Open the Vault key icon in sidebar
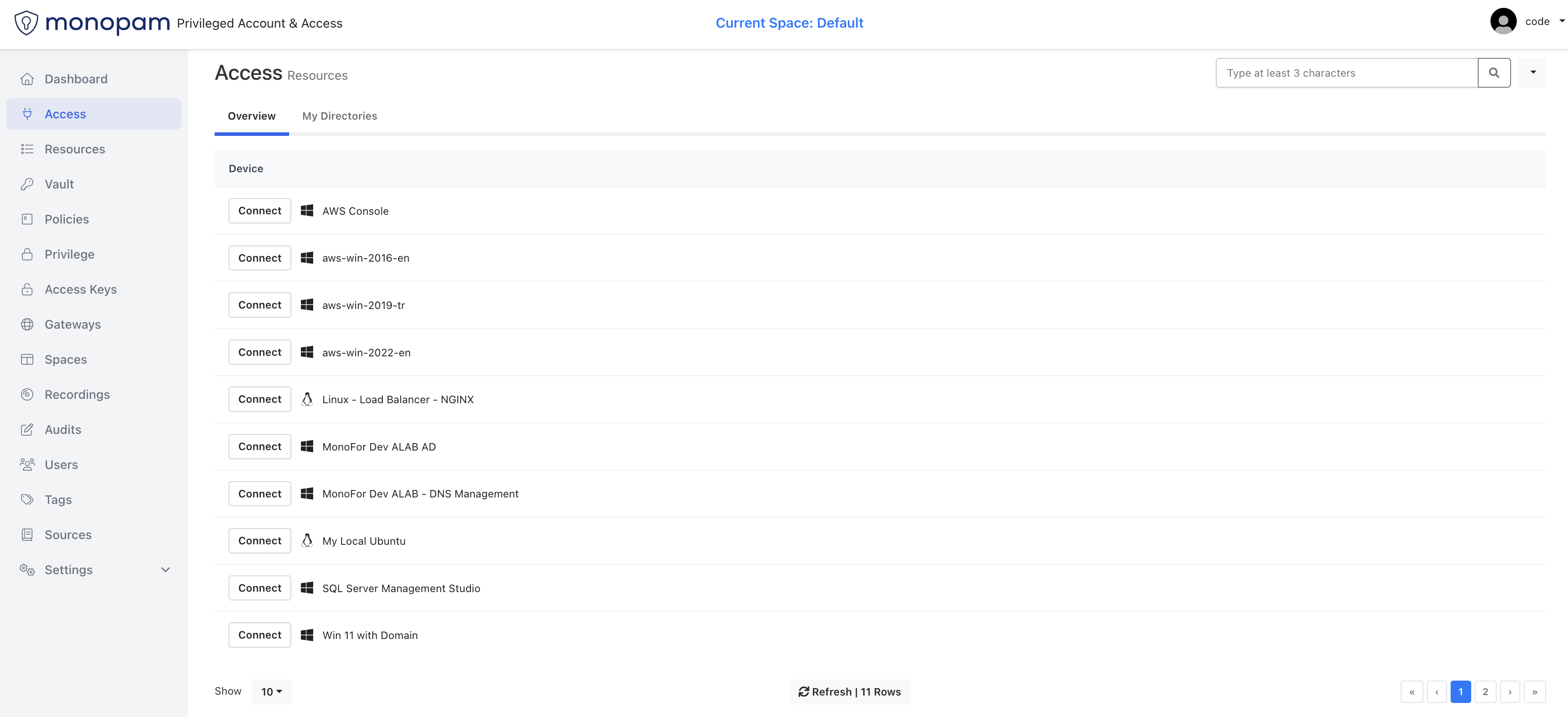1568x717 pixels. (x=27, y=184)
